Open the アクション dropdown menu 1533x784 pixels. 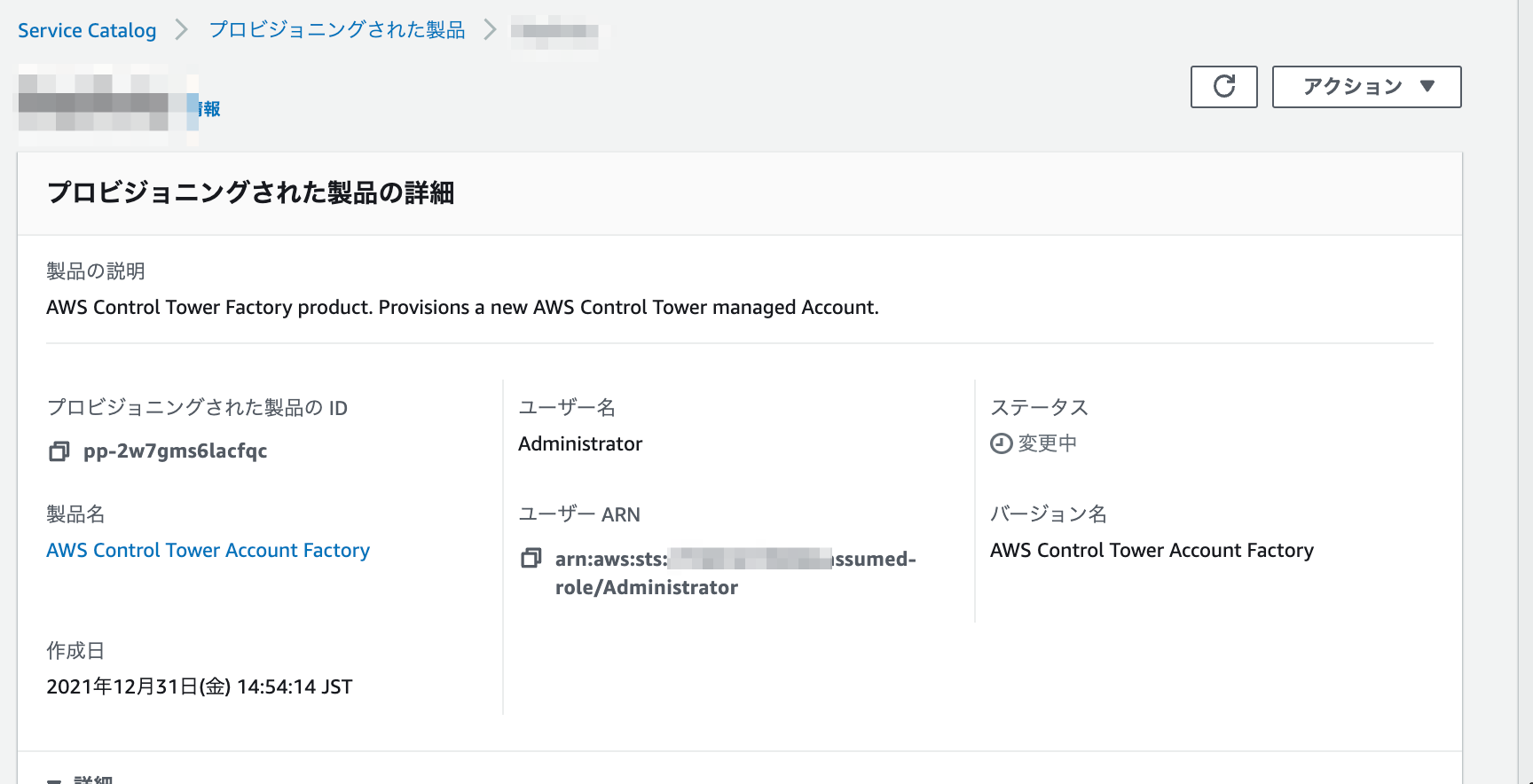coord(1366,87)
